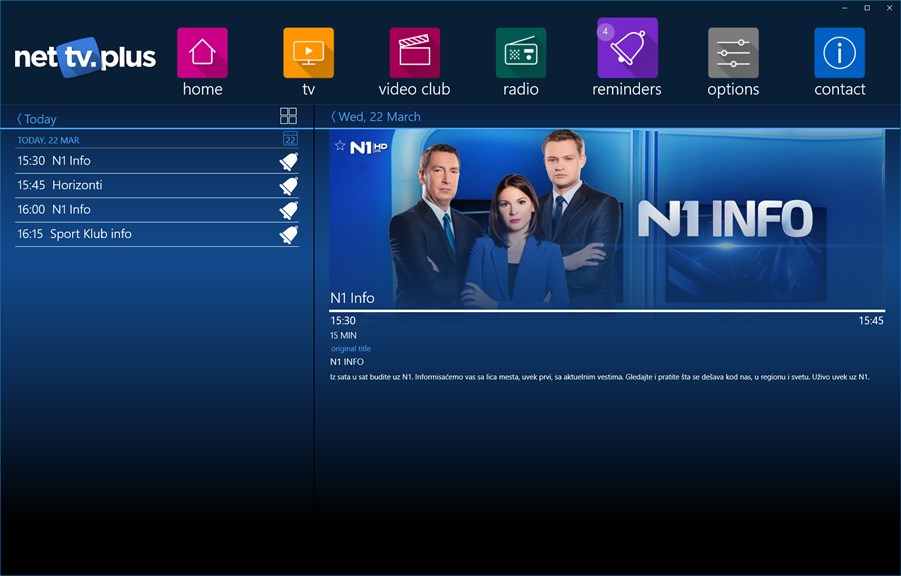The width and height of the screenshot is (901, 576).
Task: Click the tv menu label
Action: click(x=309, y=89)
